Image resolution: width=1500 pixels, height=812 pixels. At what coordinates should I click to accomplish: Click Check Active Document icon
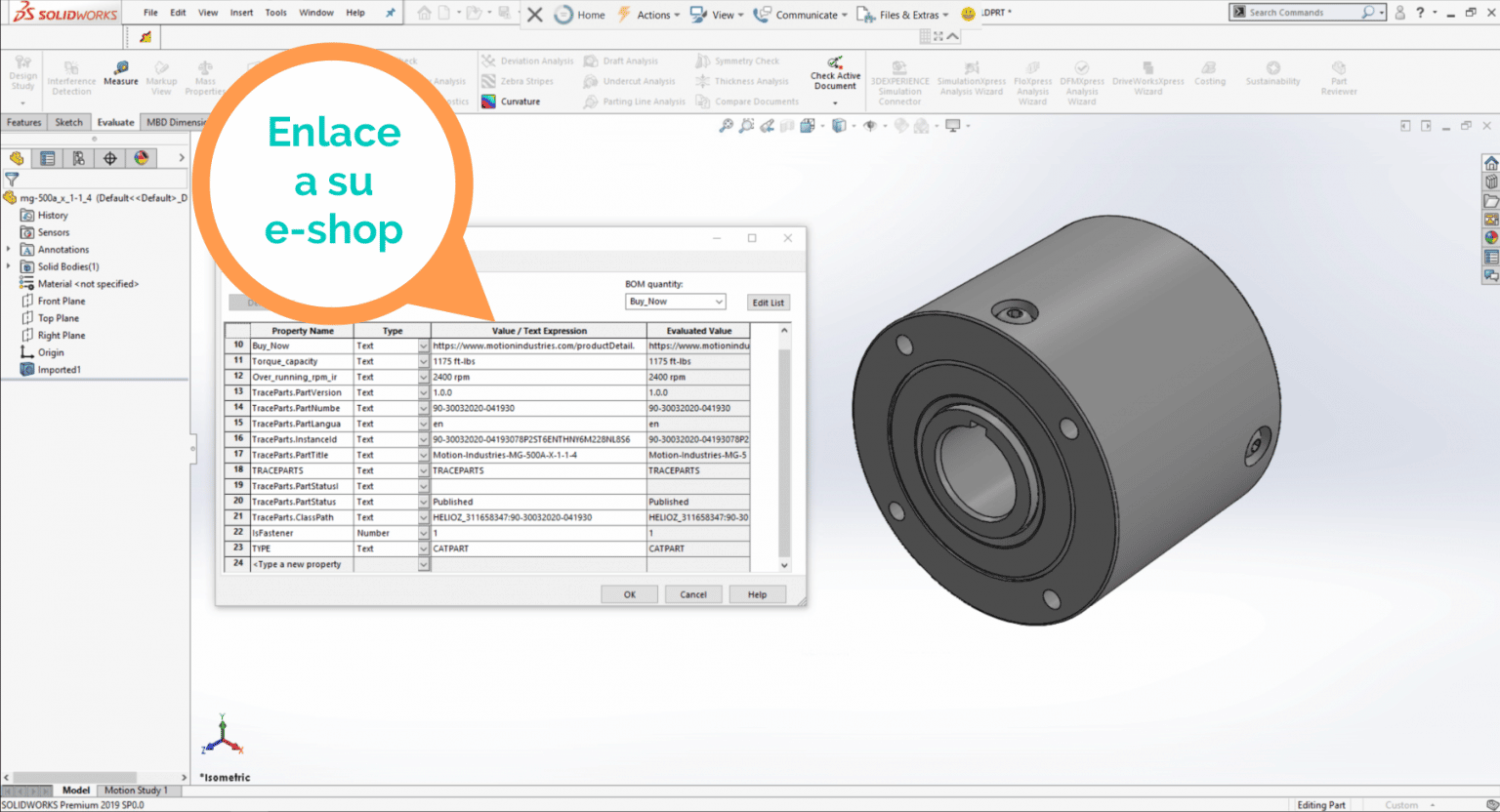coord(835,63)
